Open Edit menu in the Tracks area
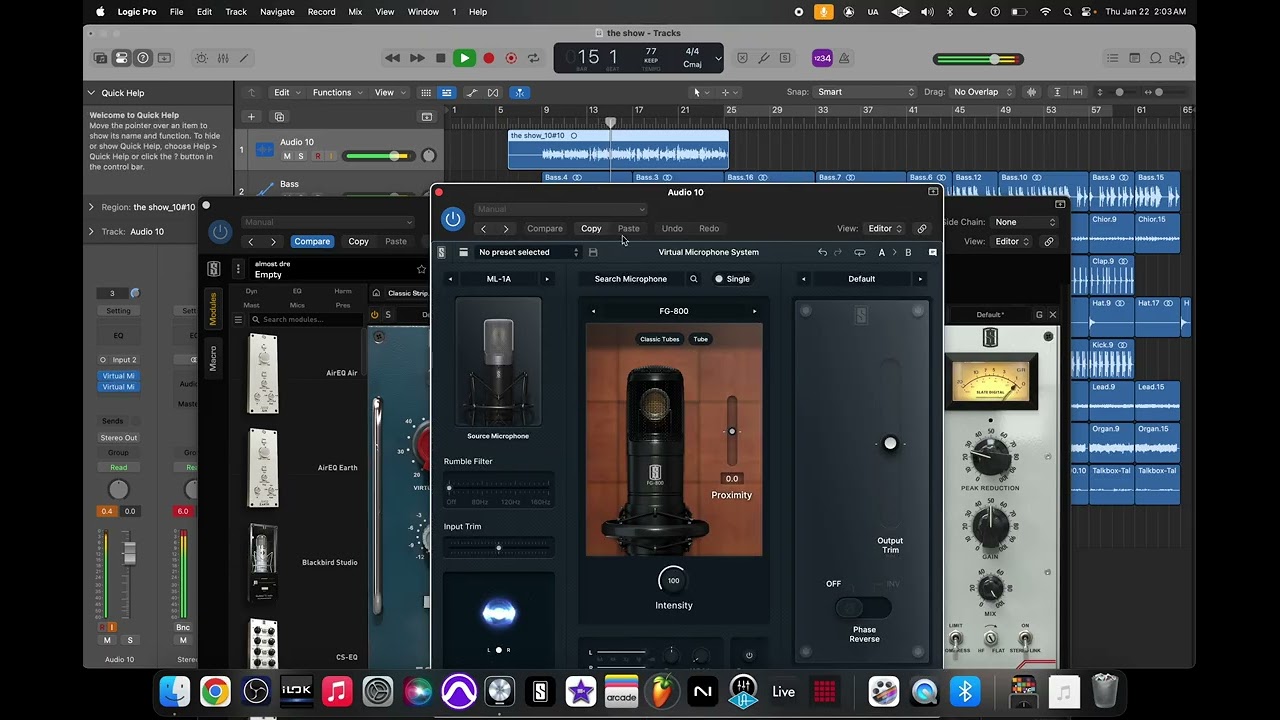This screenshot has width=1280, height=720. click(286, 93)
